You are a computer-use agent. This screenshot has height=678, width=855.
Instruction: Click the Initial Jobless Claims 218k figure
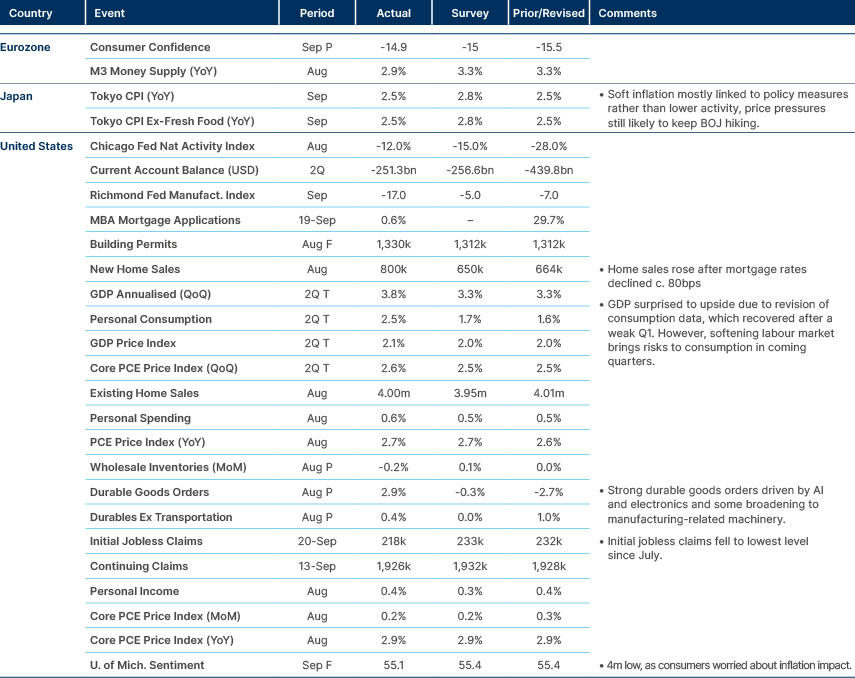coord(393,541)
